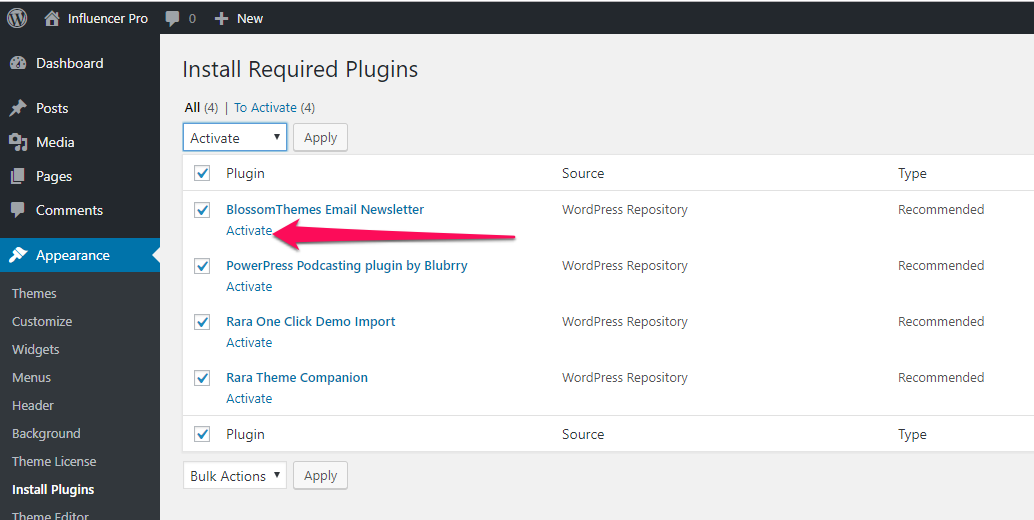
Task: Open Widgets submenu item
Action: (36, 350)
